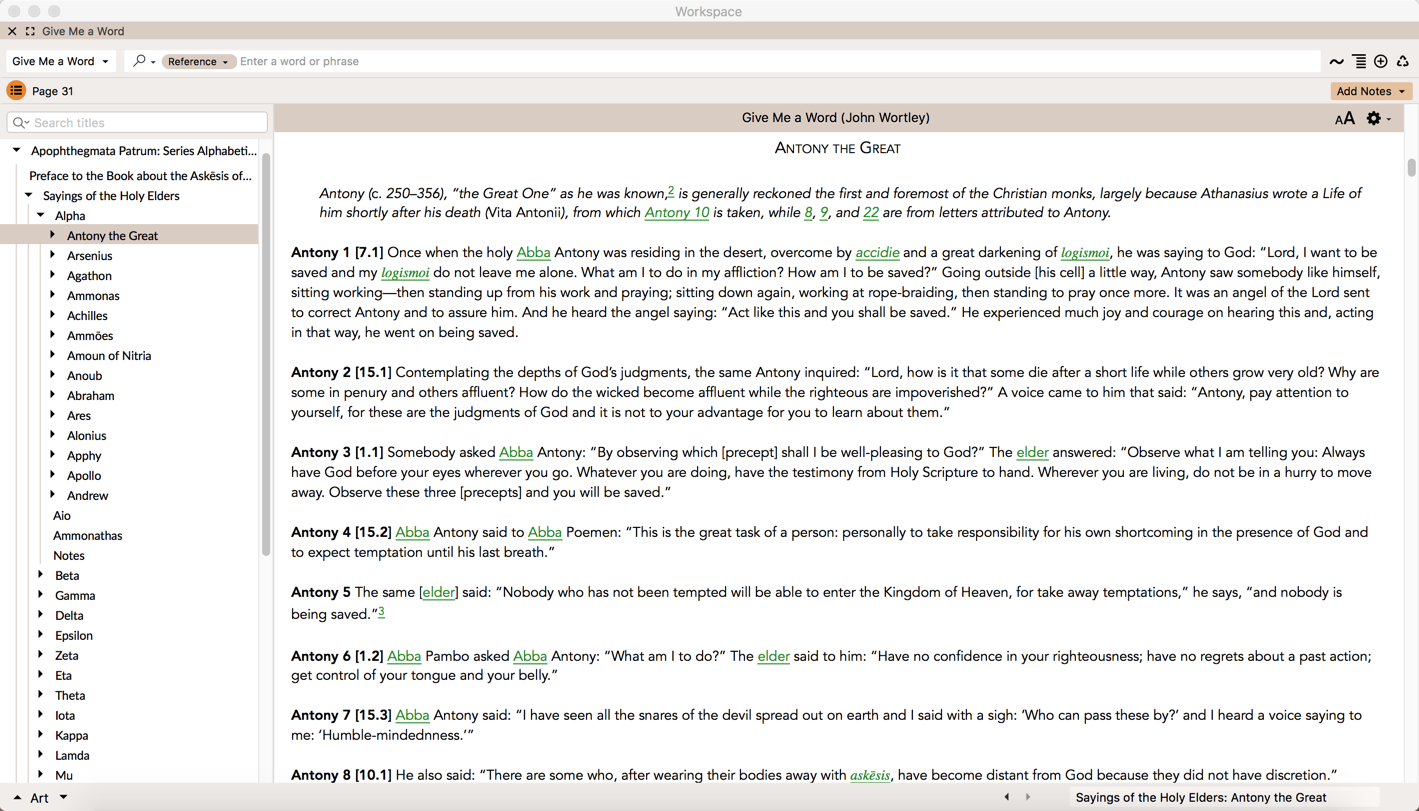
Task: Focus the Search titles field
Action: pyautogui.click(x=137, y=123)
